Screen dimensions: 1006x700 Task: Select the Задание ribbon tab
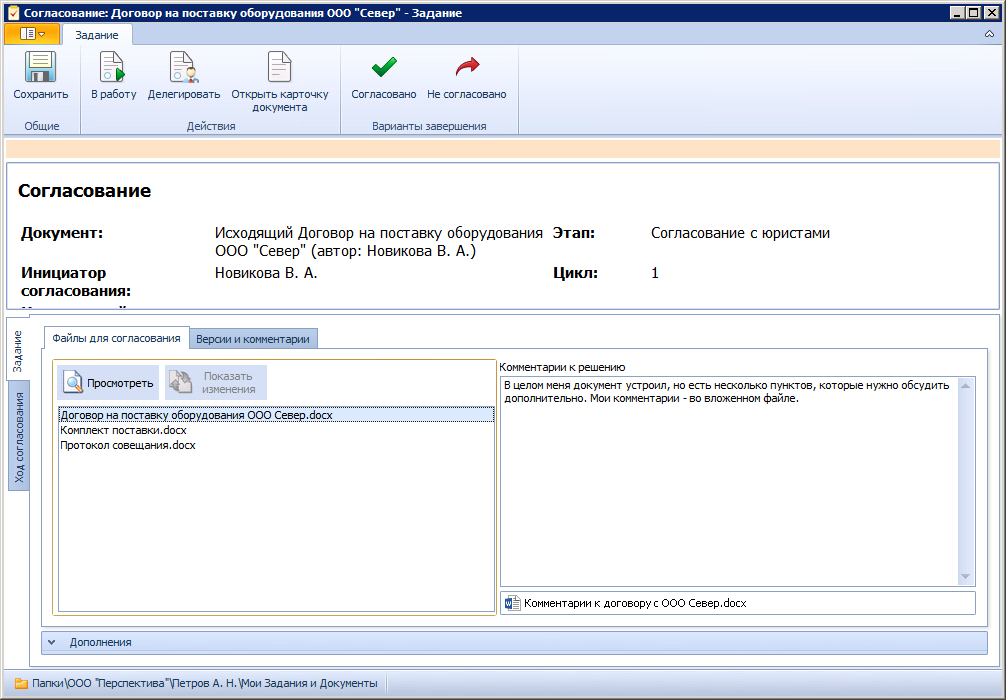[x=97, y=35]
